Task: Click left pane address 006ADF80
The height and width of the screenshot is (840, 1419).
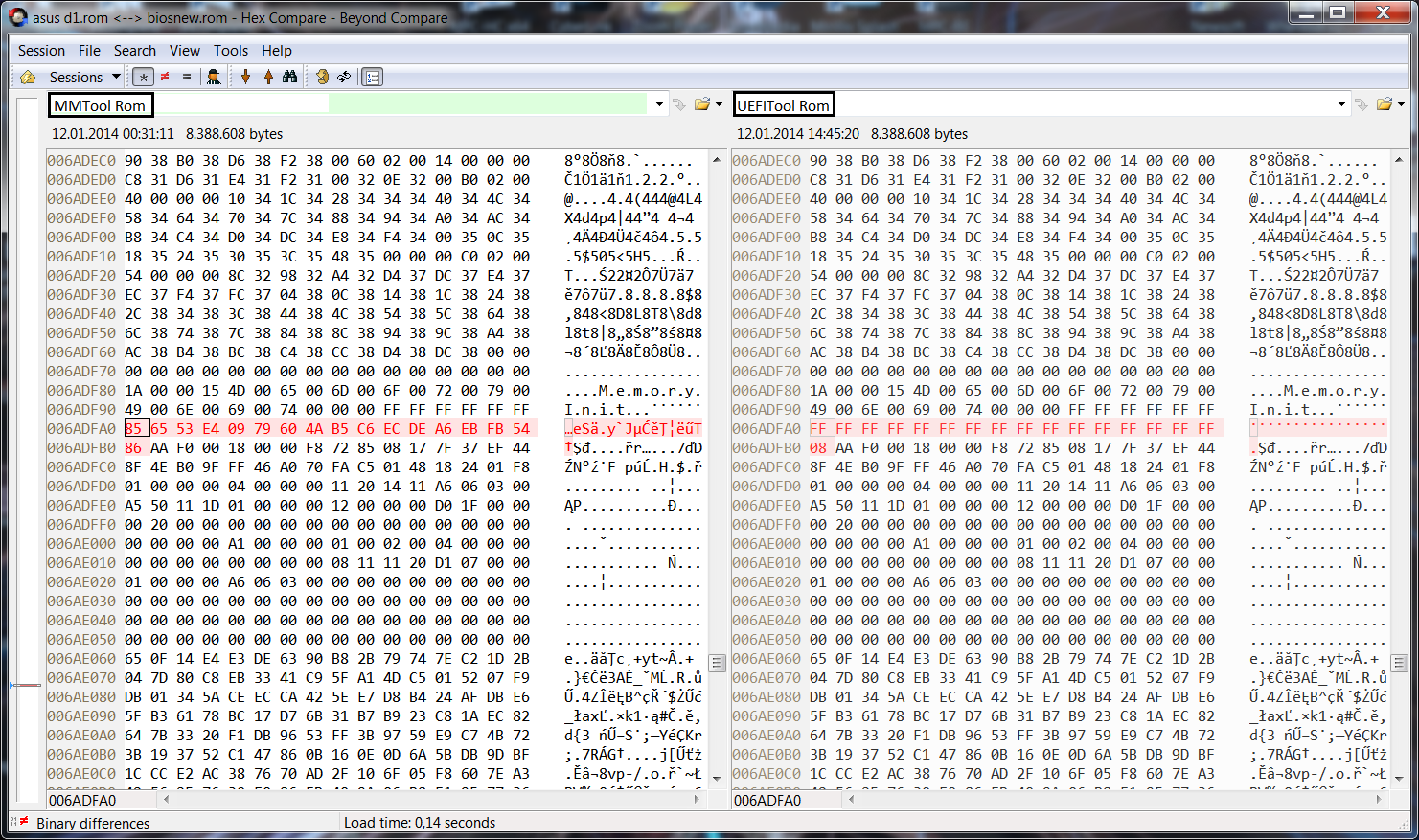Action: coord(81,390)
